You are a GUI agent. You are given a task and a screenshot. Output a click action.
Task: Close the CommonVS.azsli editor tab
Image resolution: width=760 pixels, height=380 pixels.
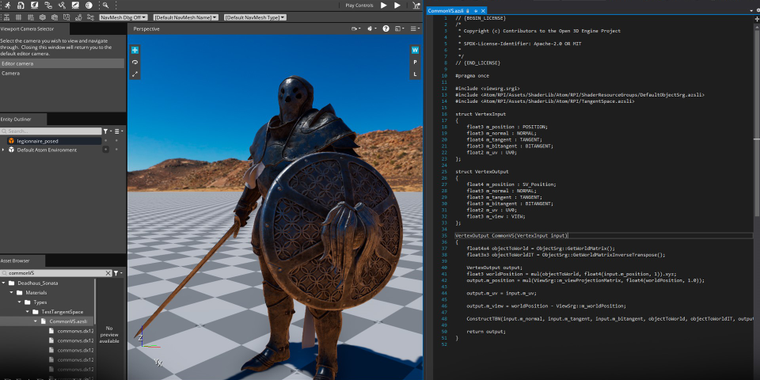pyautogui.click(x=483, y=10)
